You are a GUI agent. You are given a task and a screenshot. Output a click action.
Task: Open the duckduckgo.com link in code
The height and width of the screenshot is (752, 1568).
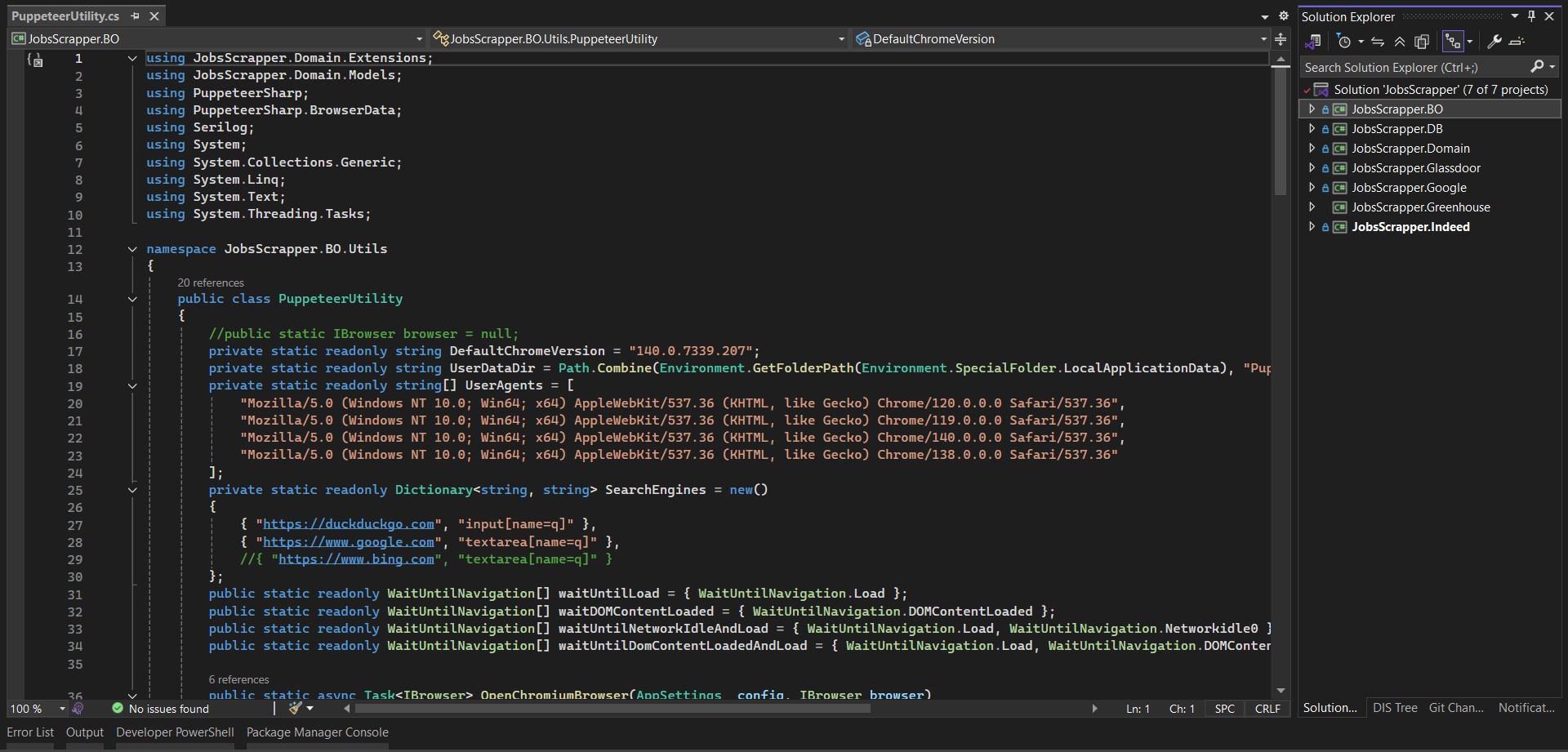click(349, 524)
